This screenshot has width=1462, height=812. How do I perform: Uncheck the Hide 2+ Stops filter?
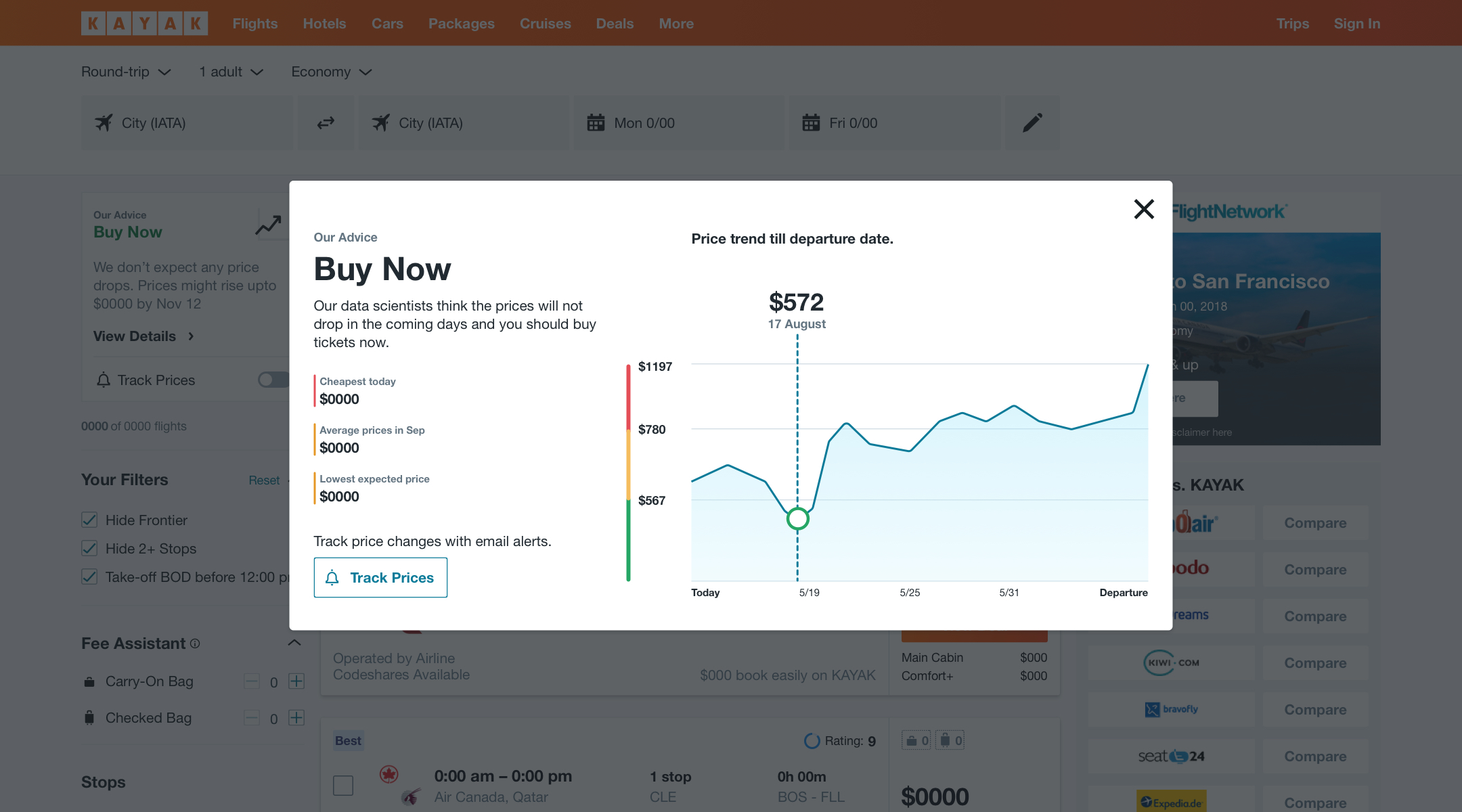89,548
